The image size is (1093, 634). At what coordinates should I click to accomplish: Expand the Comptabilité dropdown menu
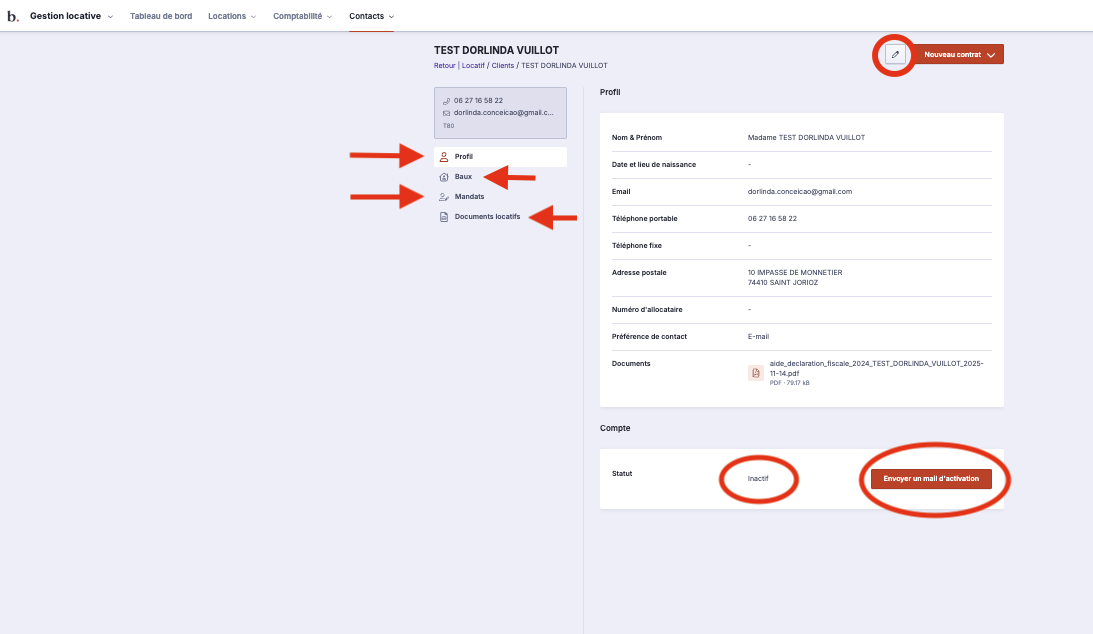coord(303,16)
